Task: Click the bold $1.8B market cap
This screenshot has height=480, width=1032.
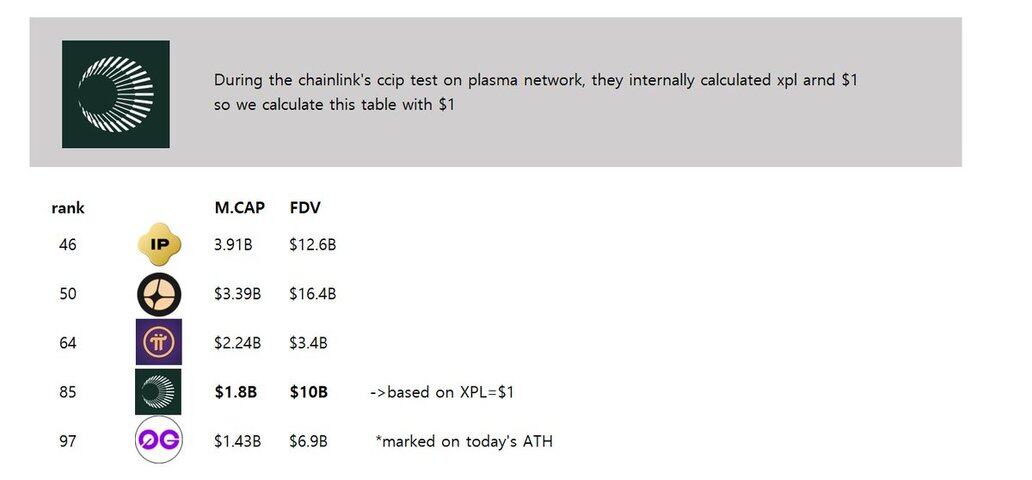Action: tap(236, 392)
